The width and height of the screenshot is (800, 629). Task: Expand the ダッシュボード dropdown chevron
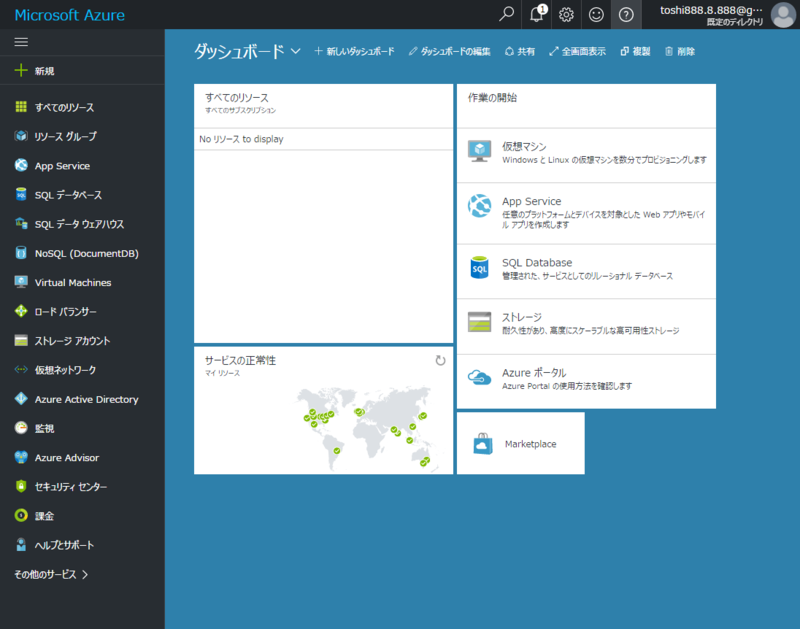point(295,52)
